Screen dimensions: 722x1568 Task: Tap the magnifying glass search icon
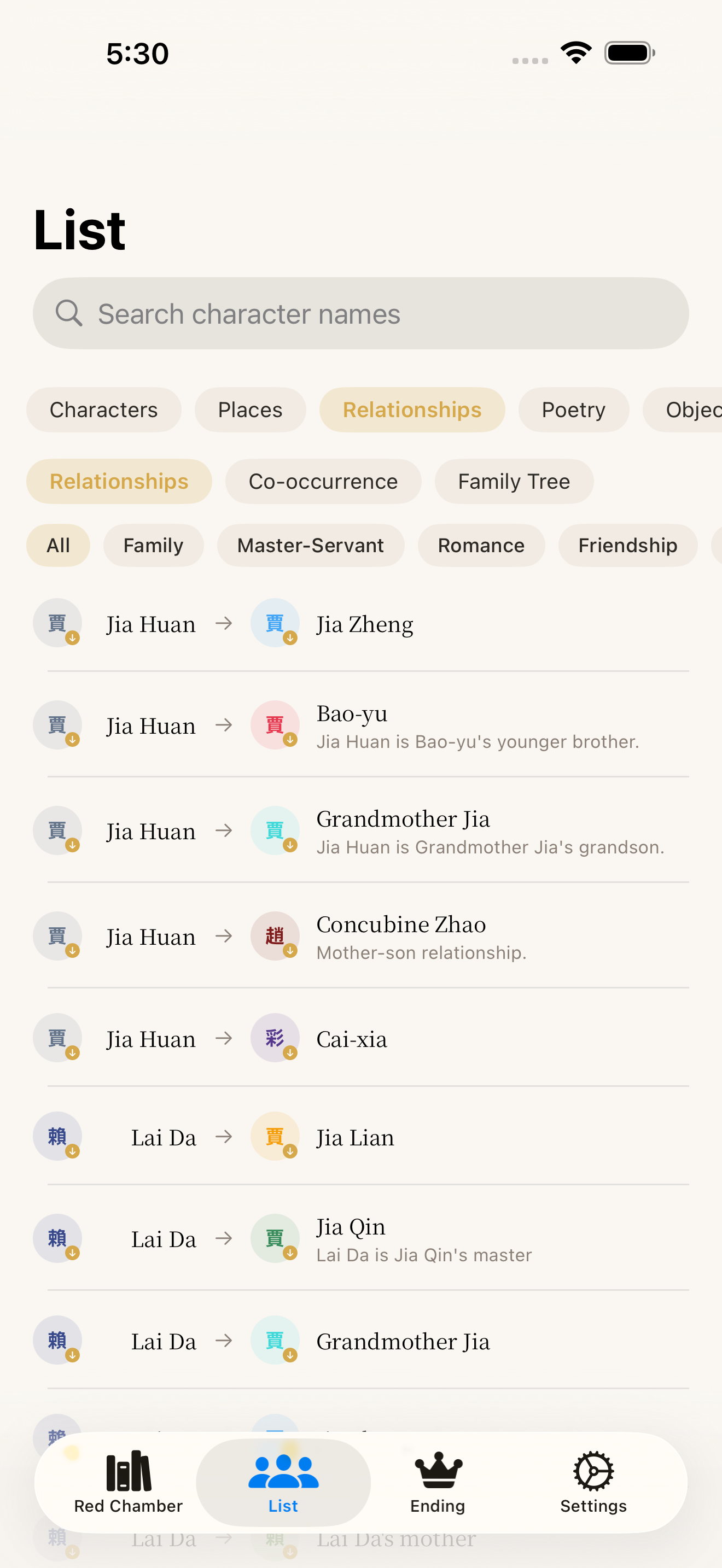pos(69,313)
